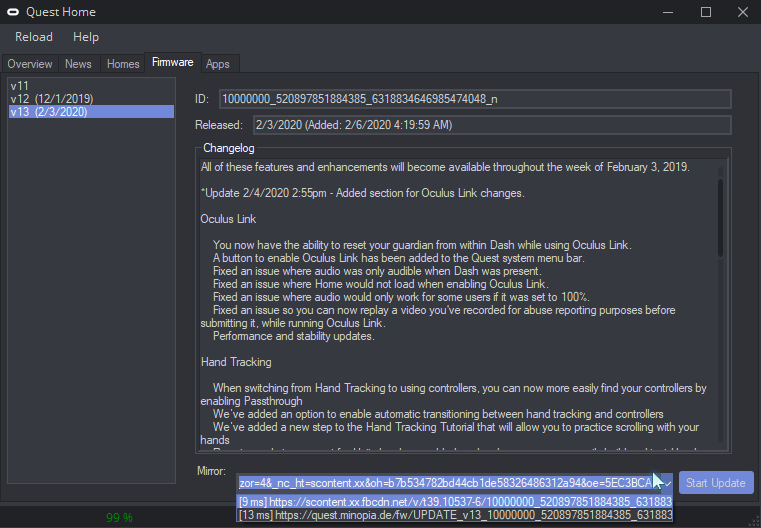Minimize the Quest Home window

tap(668, 12)
